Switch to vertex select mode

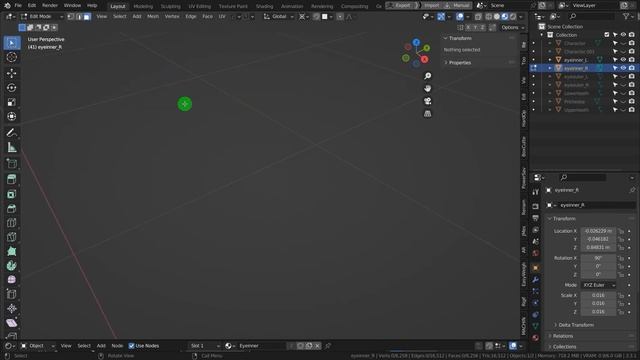point(71,16)
